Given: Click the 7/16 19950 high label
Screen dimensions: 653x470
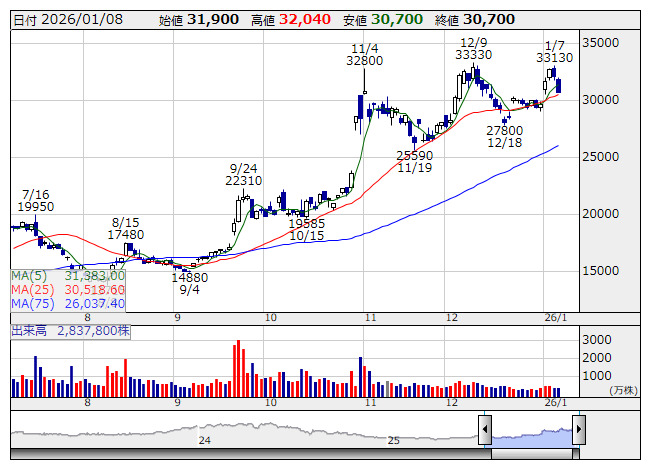Looking at the screenshot, I should (36, 201).
